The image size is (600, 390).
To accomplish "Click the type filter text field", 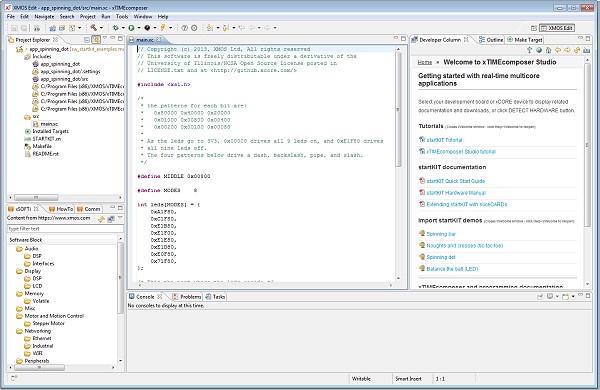I will 65,228.
